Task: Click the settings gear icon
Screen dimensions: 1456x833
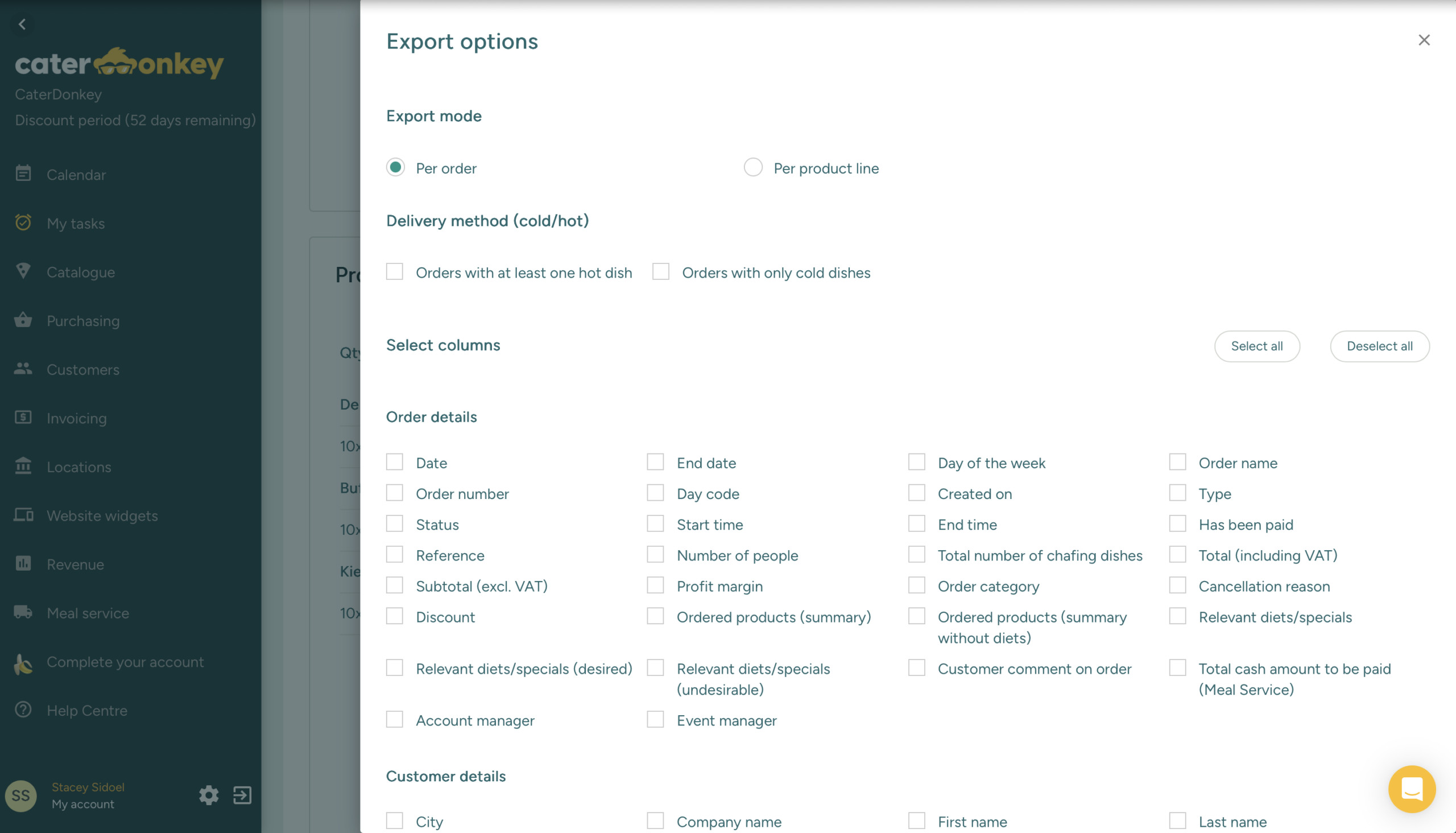Action: tap(209, 795)
